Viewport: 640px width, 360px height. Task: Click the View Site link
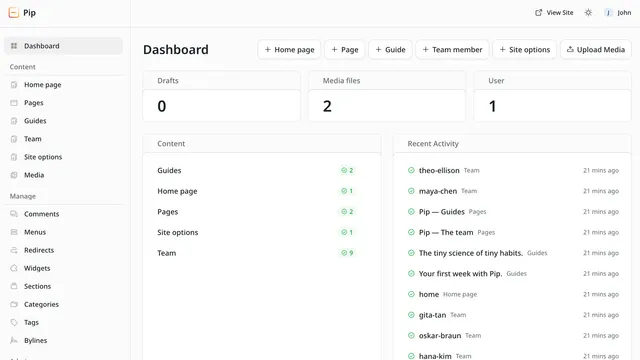point(554,13)
